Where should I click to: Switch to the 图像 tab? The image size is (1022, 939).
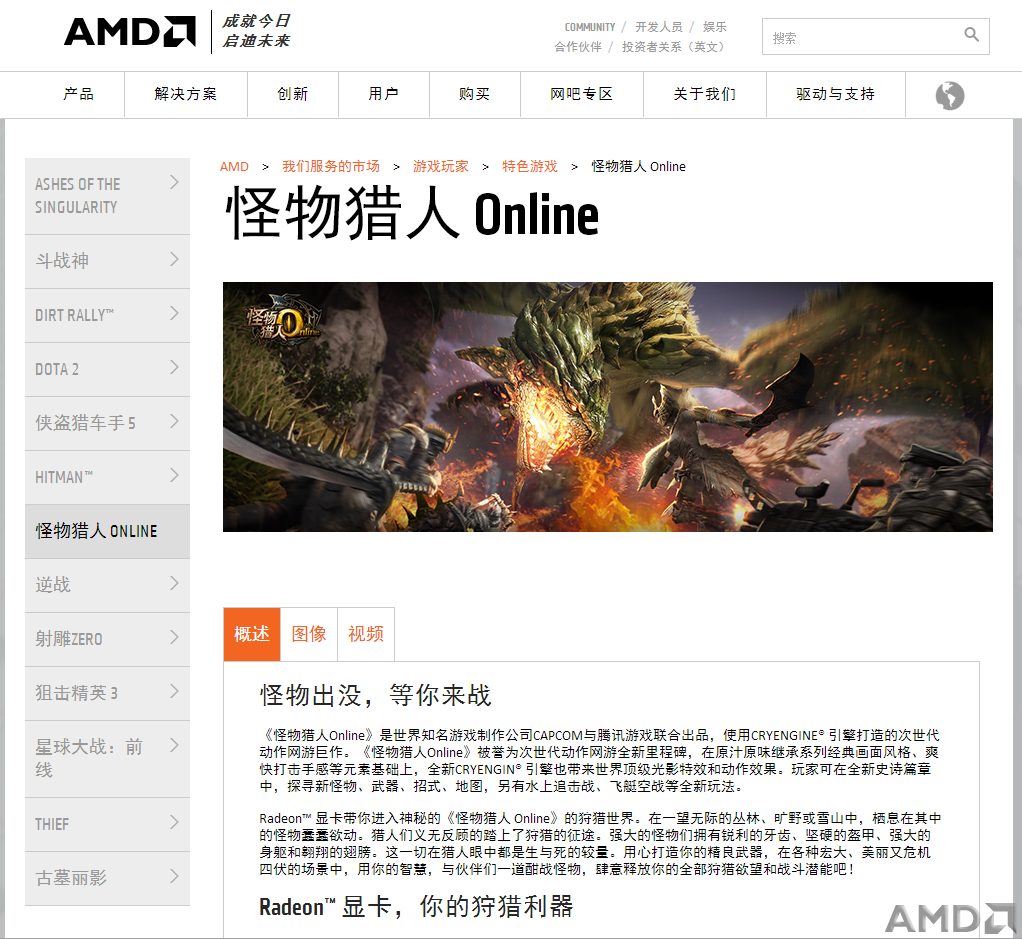tap(309, 634)
